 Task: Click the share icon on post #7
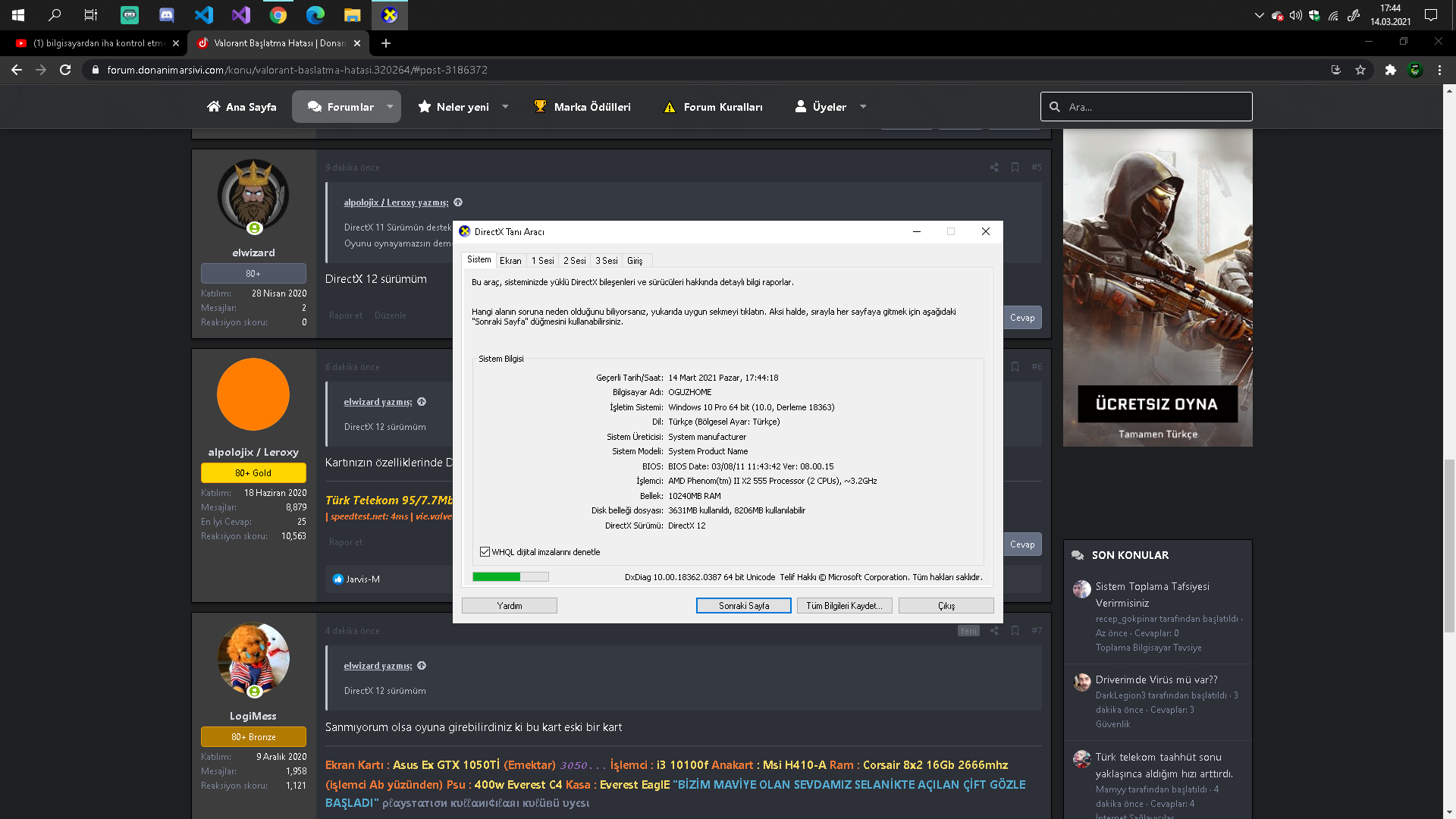coord(994,631)
